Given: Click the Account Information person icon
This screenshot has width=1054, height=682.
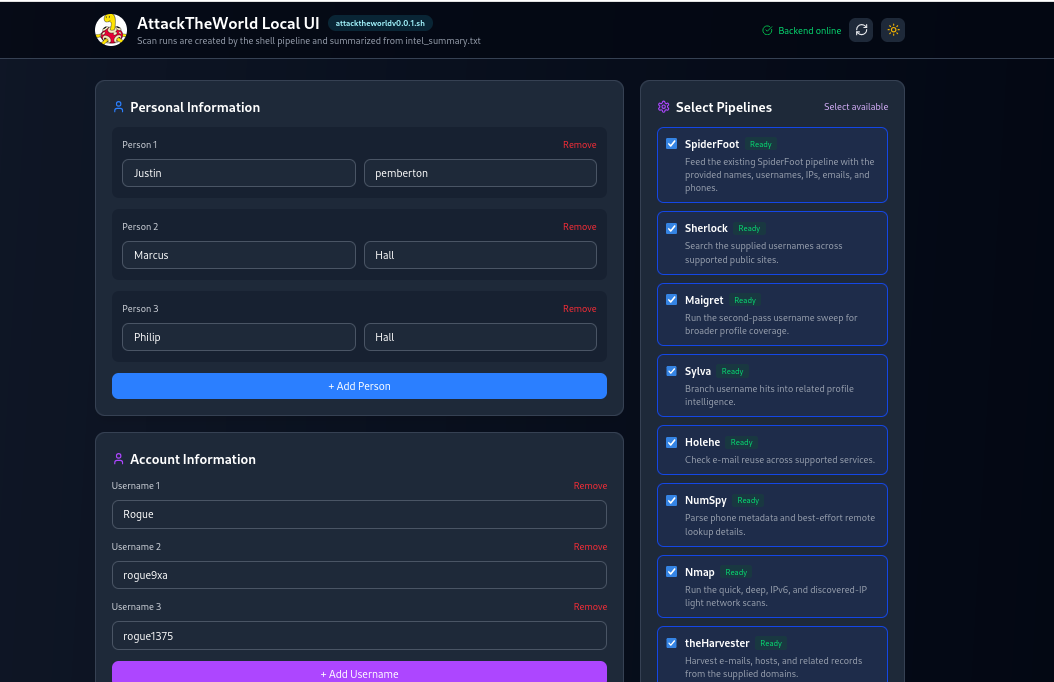Looking at the screenshot, I should tap(118, 459).
